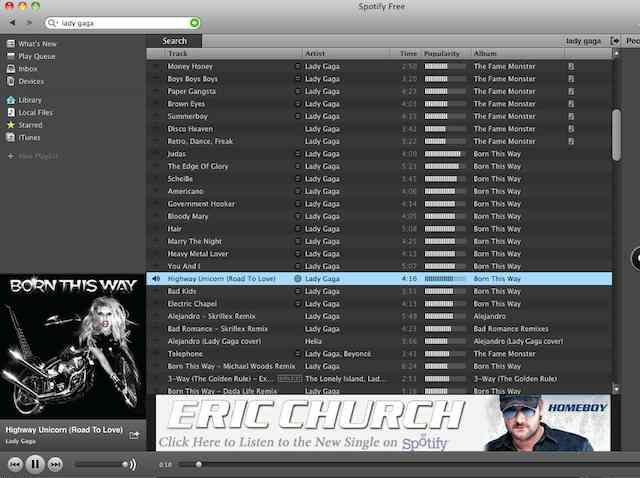Pause playback

point(35,464)
